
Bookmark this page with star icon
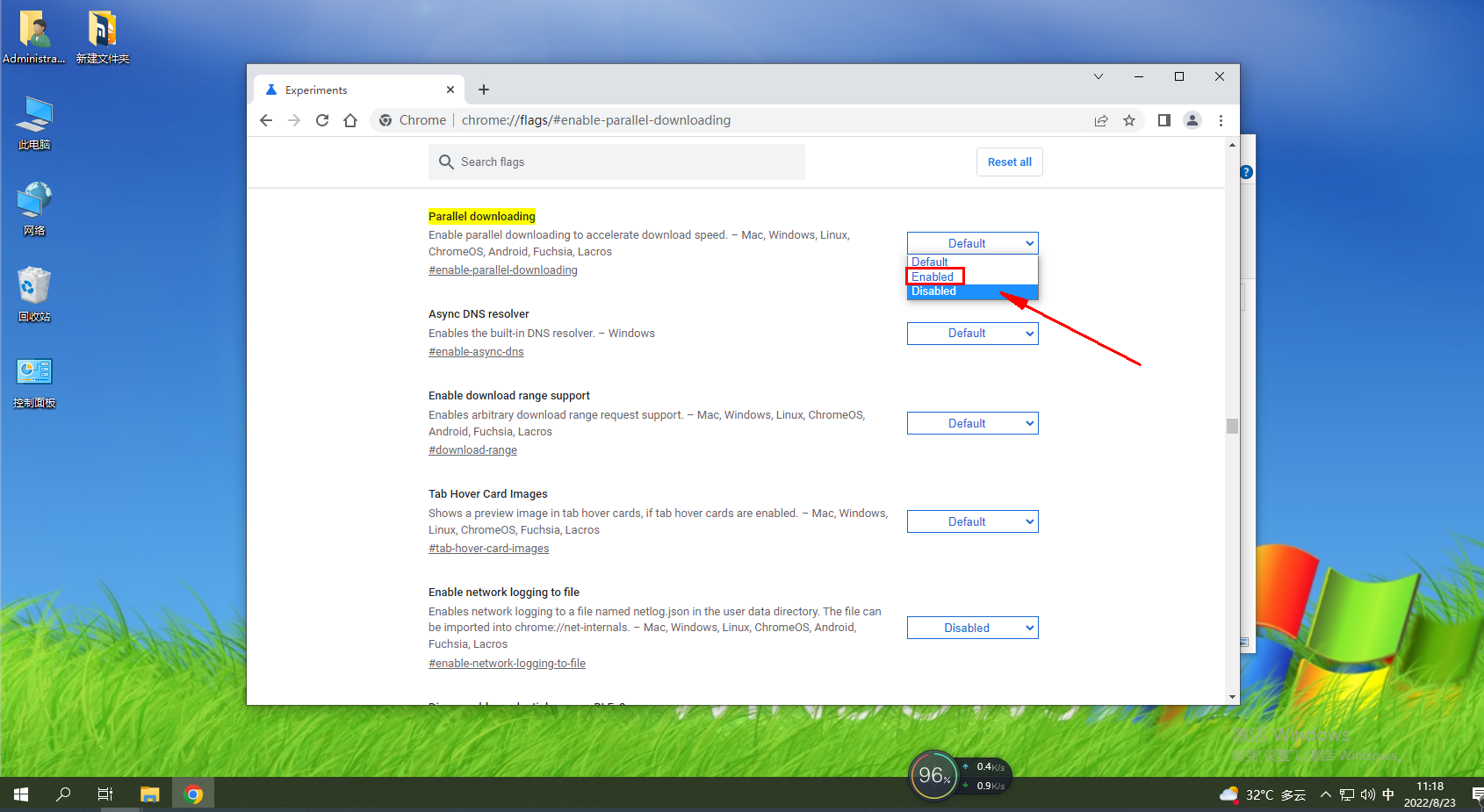click(x=1129, y=120)
